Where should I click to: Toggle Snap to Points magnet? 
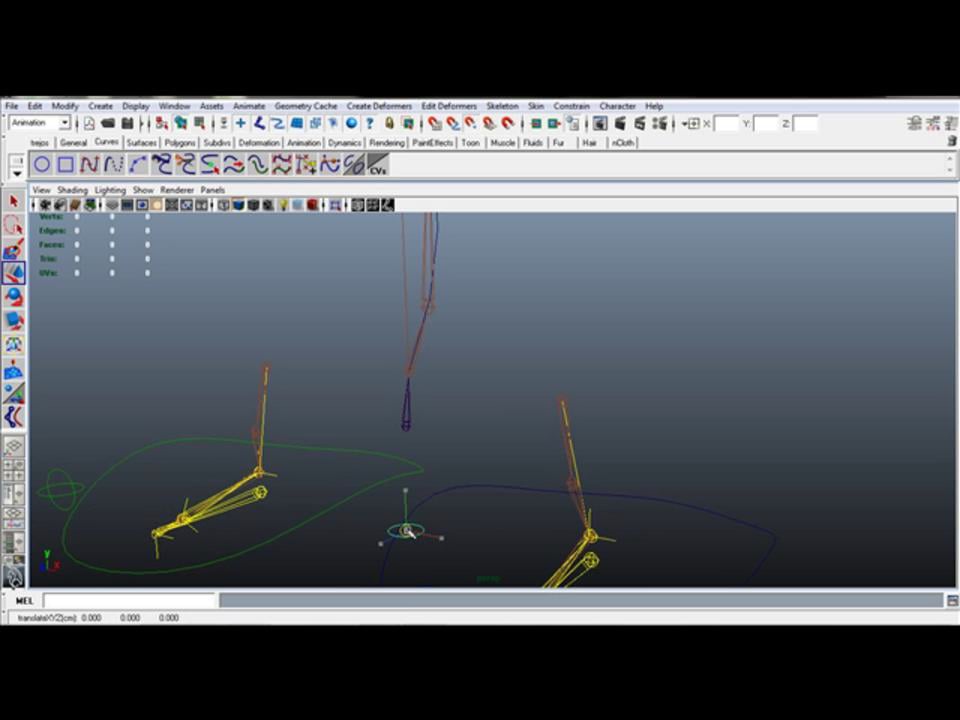click(471, 124)
